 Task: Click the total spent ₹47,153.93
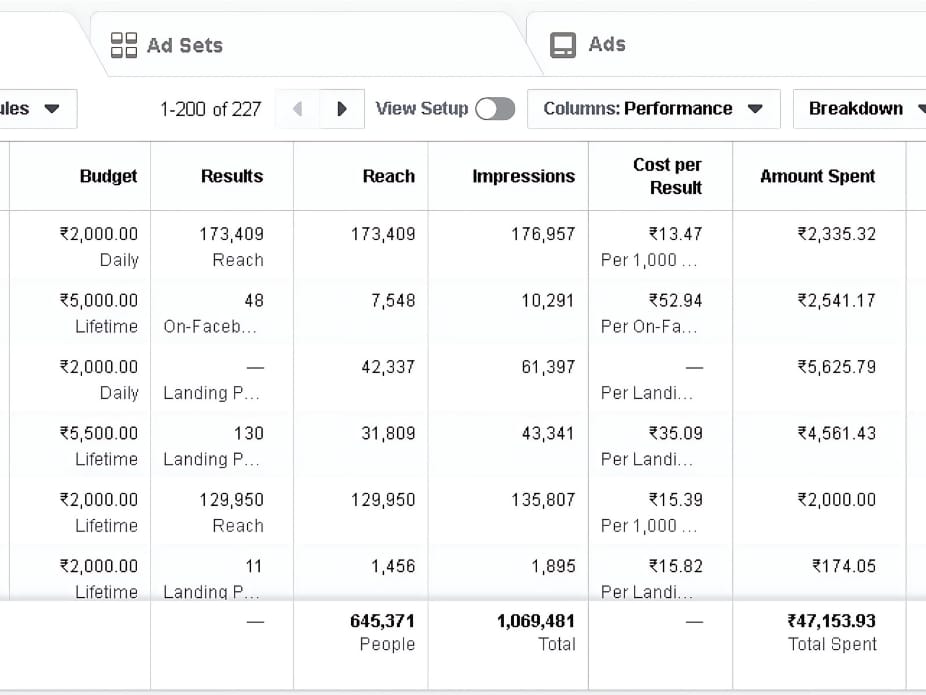[831, 621]
